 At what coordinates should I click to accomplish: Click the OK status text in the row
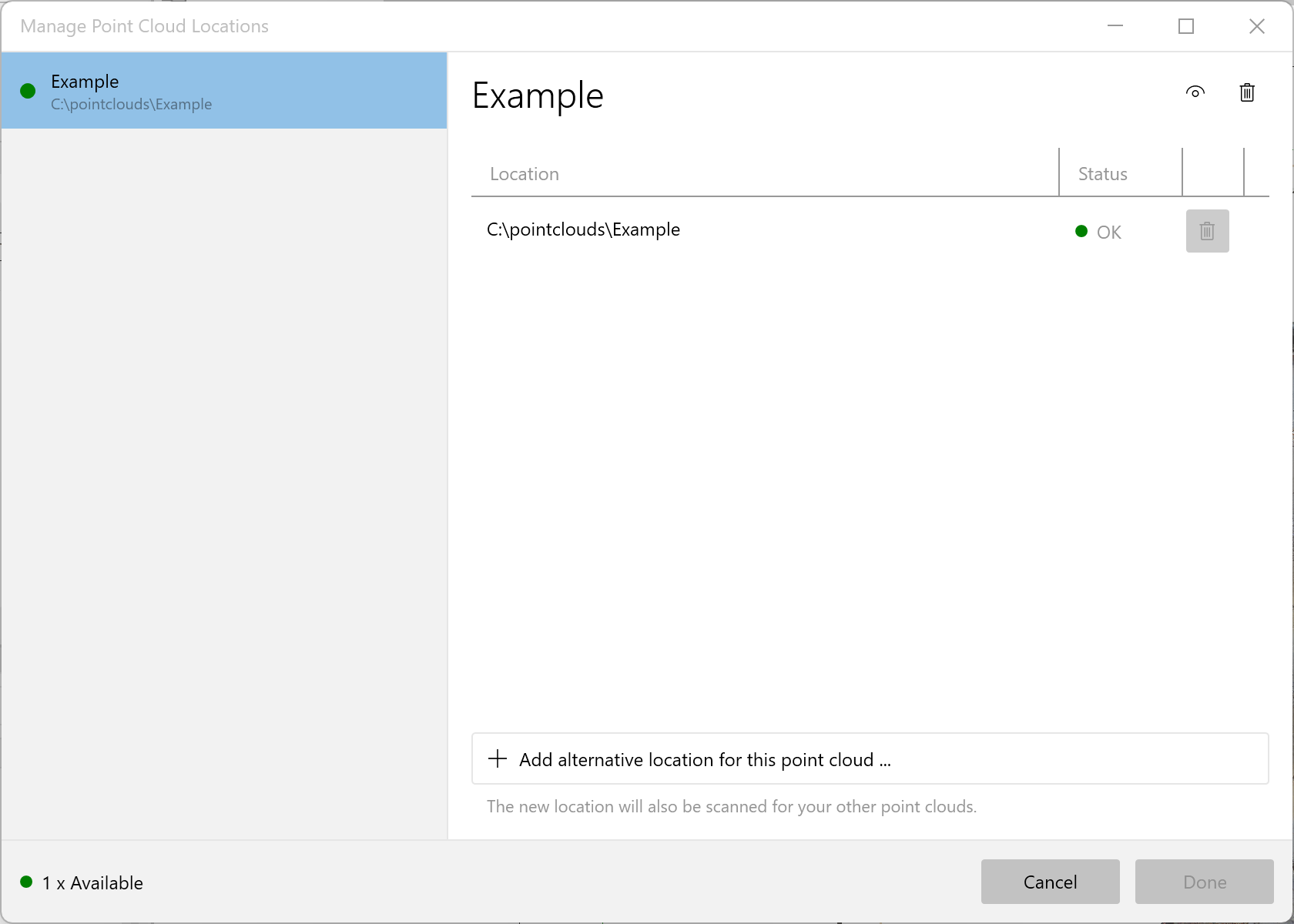[1108, 233]
